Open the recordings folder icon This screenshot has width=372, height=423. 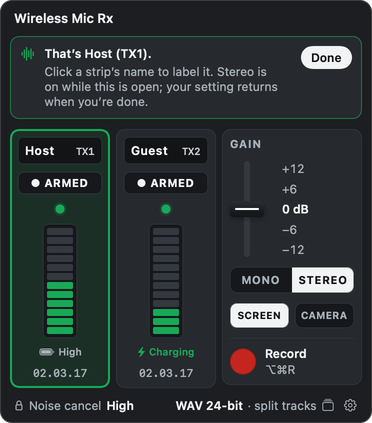point(328,405)
